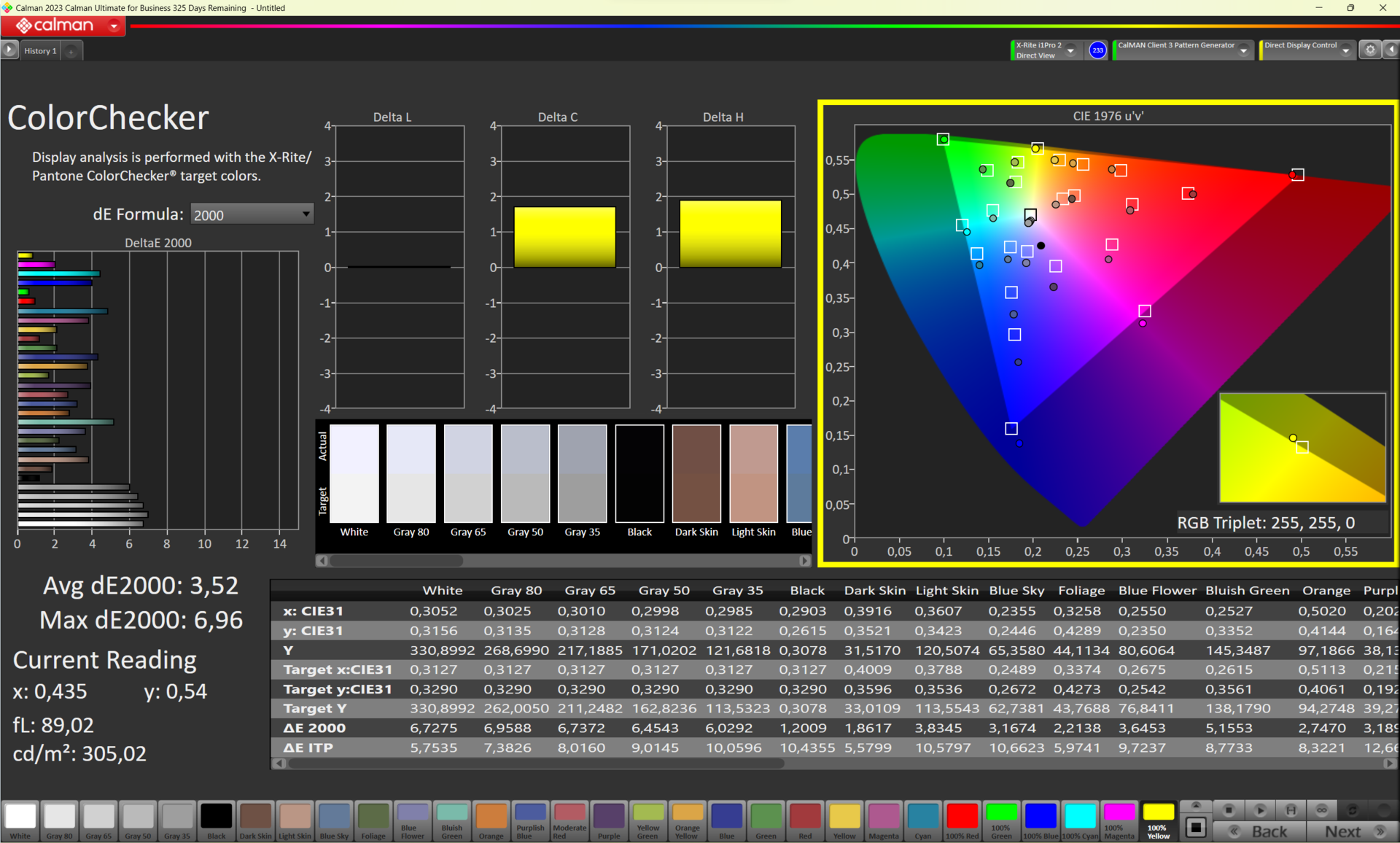Expand the Direct Display Control dropdown

pos(1345,50)
